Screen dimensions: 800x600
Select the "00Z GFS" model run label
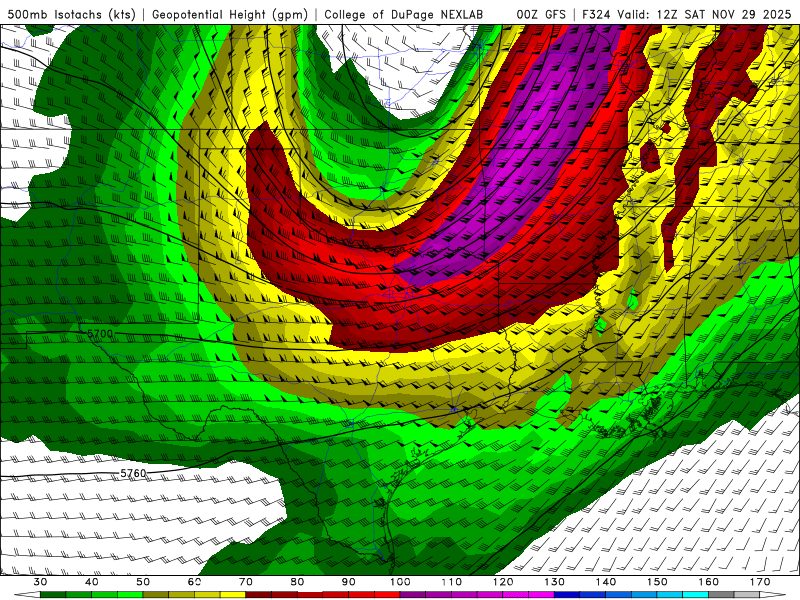[x=541, y=15]
